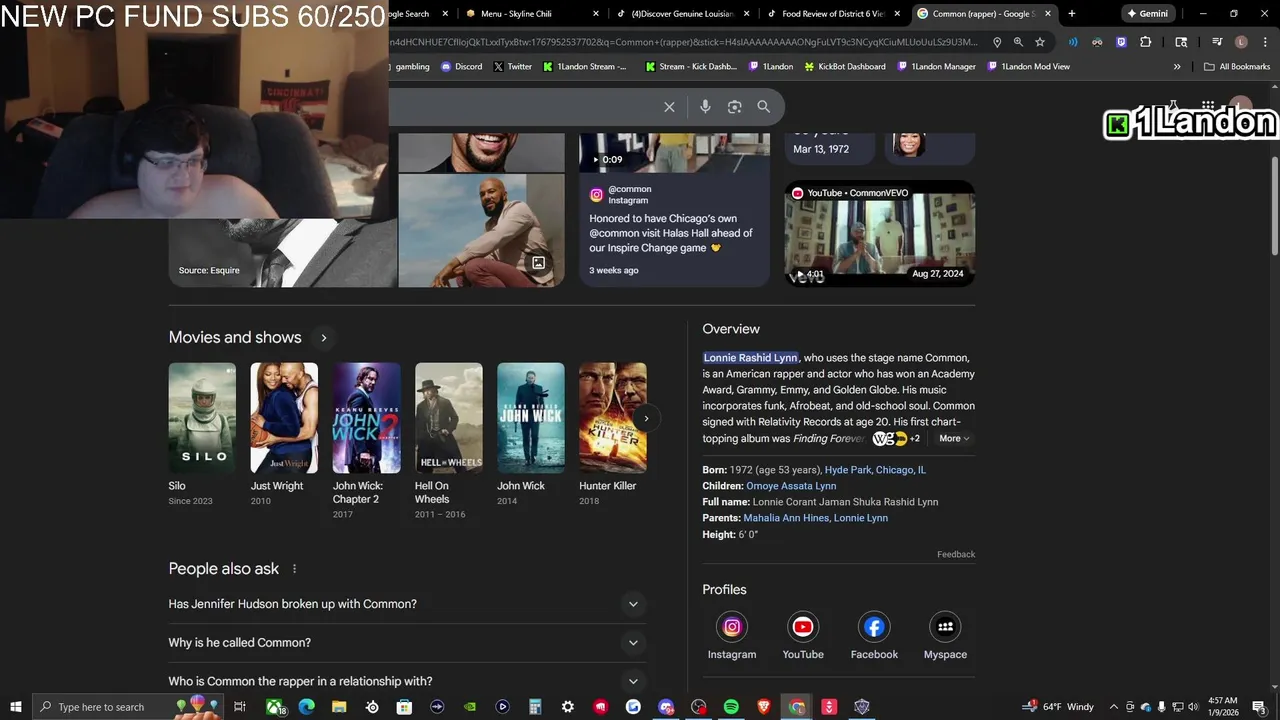Open the notification center icon
Viewport: 1280px width, 720px height.
[1259, 707]
